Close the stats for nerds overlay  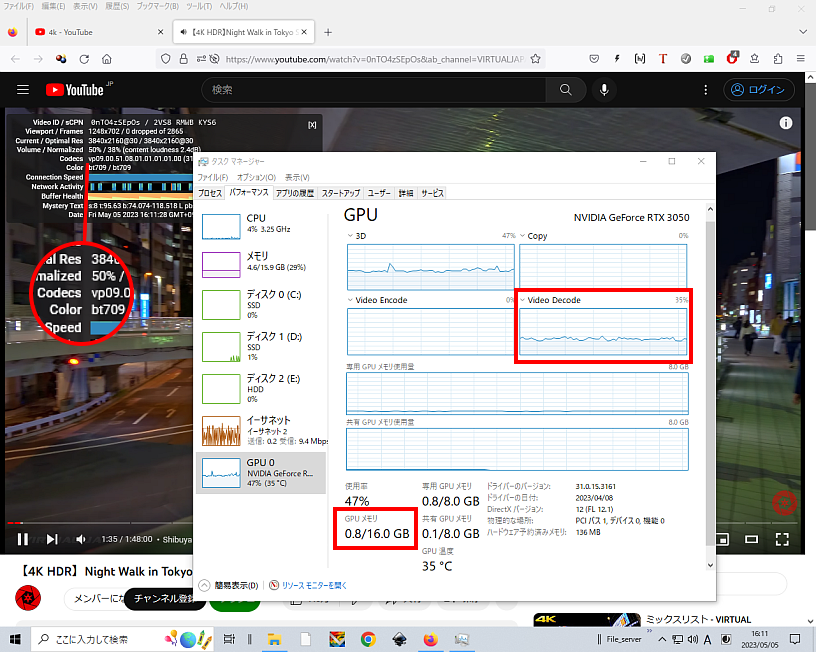(x=312, y=125)
